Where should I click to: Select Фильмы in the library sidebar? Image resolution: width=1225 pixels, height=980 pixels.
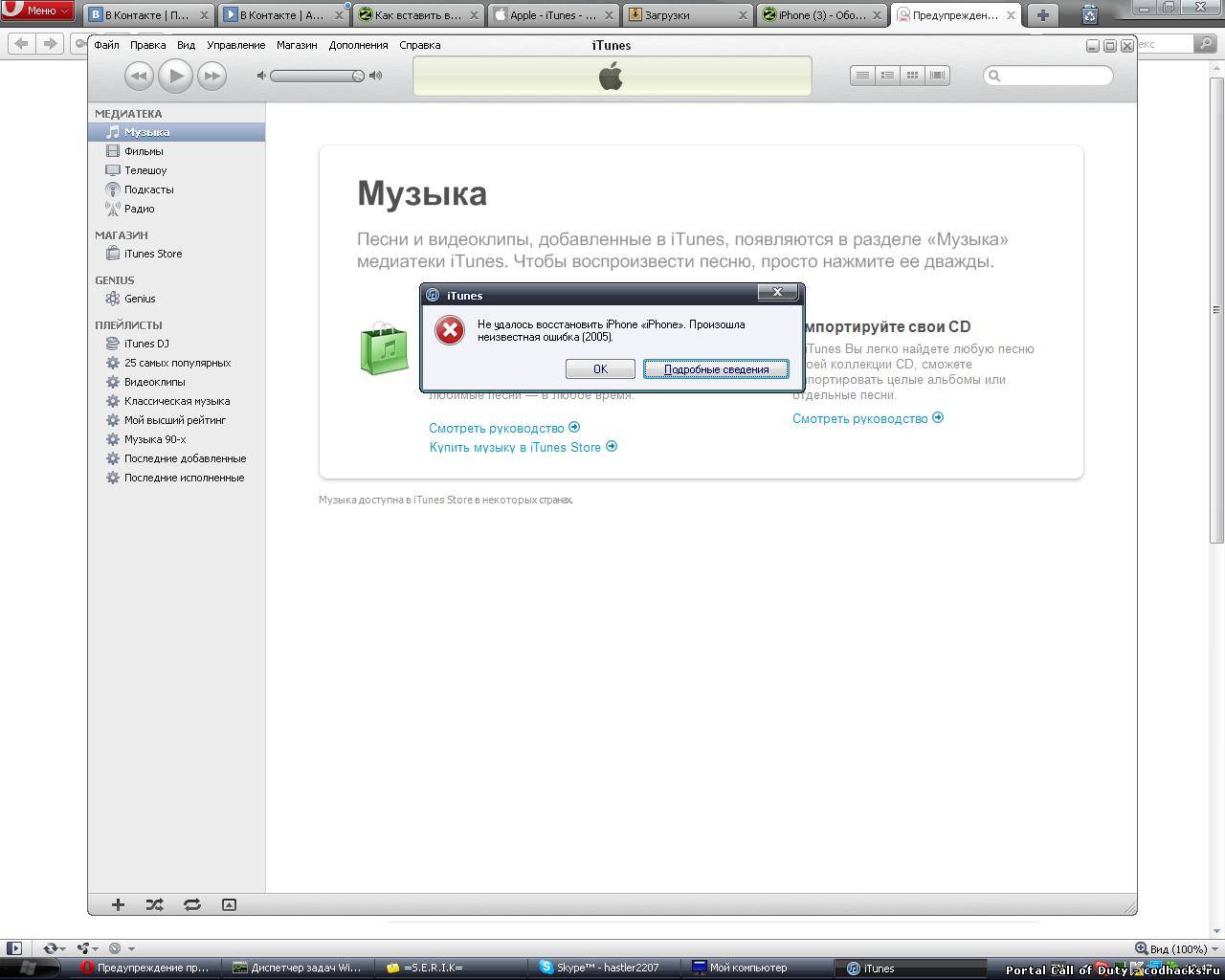pos(177,151)
